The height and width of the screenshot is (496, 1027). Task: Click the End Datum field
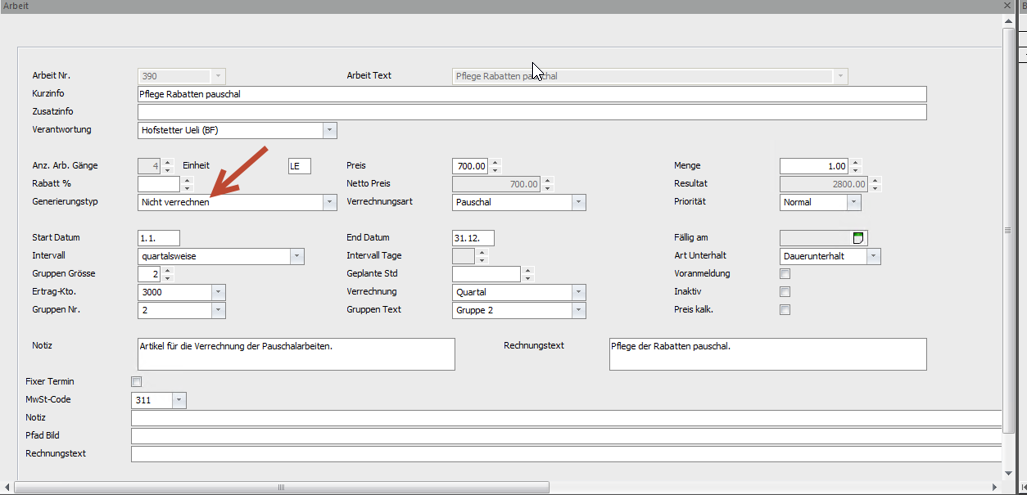pyautogui.click(x=473, y=238)
